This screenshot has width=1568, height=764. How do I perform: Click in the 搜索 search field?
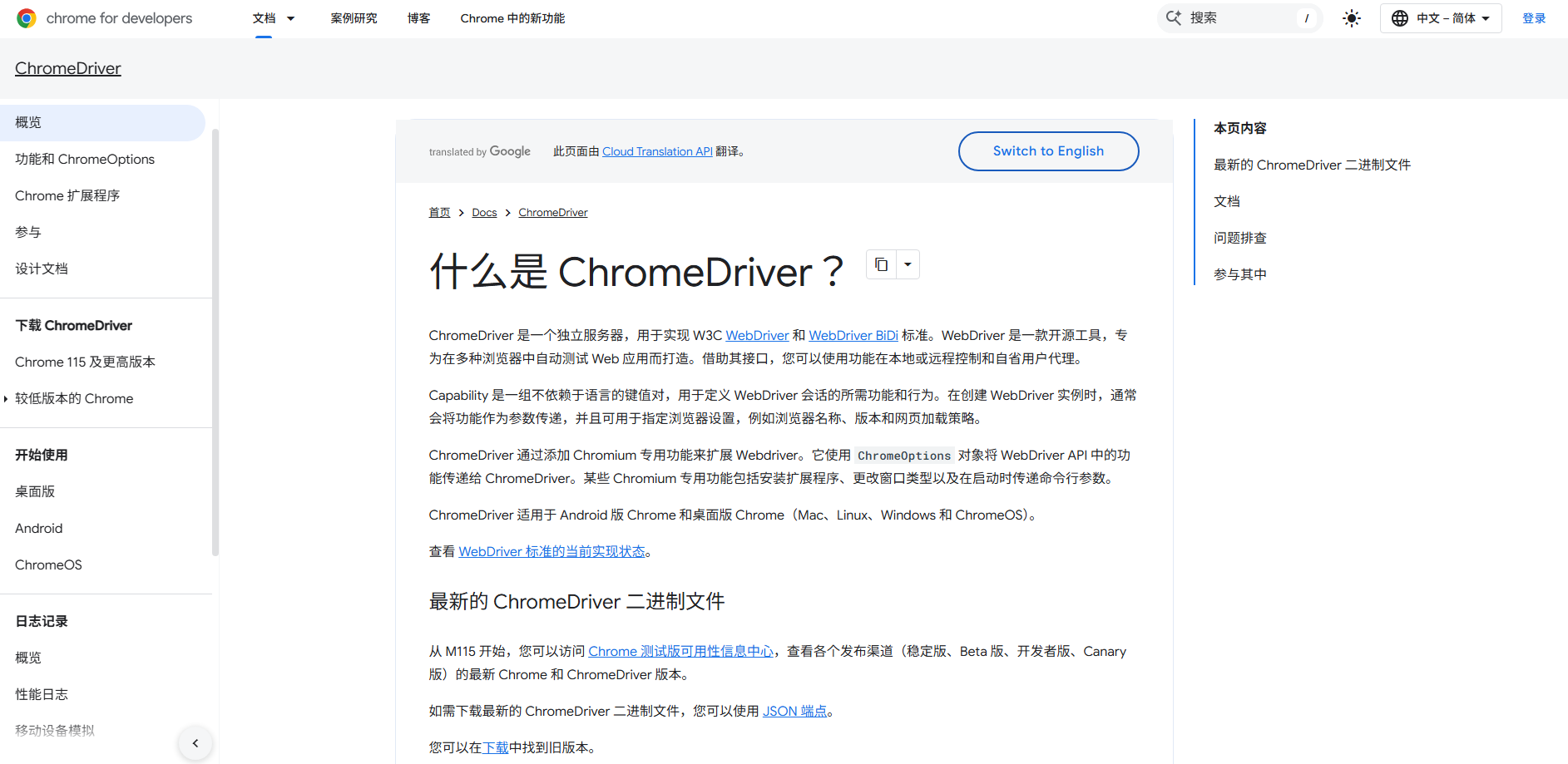[x=1239, y=18]
